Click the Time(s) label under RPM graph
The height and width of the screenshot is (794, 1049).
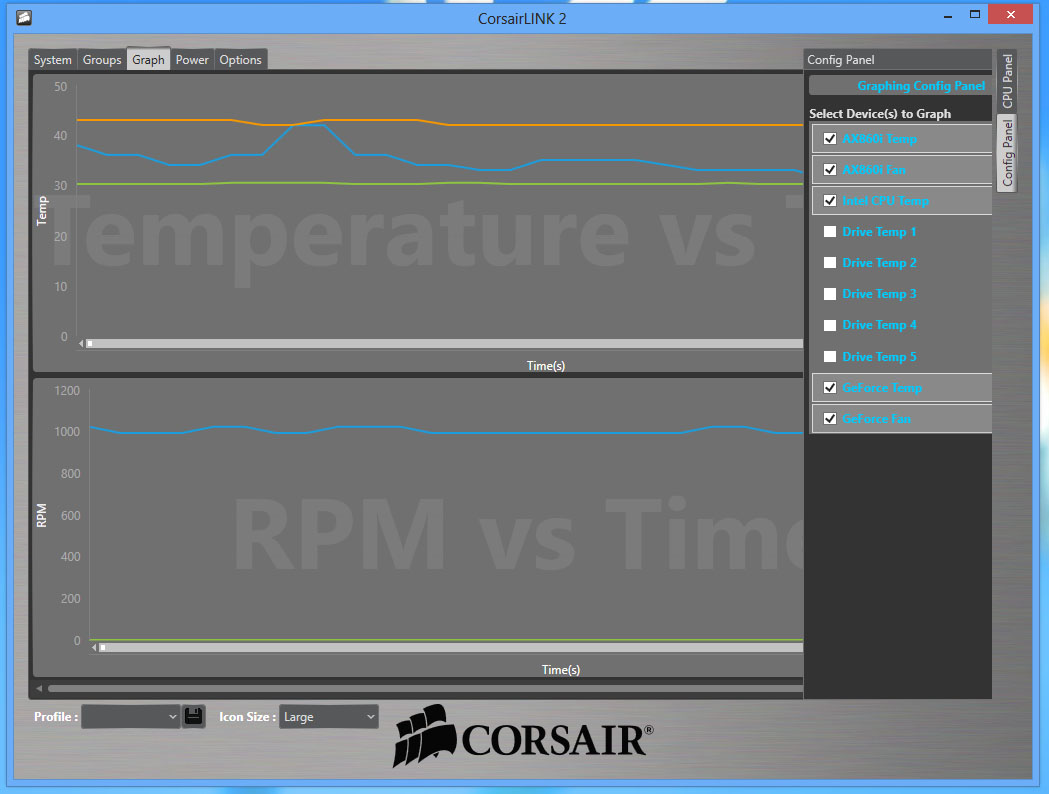(x=561, y=669)
